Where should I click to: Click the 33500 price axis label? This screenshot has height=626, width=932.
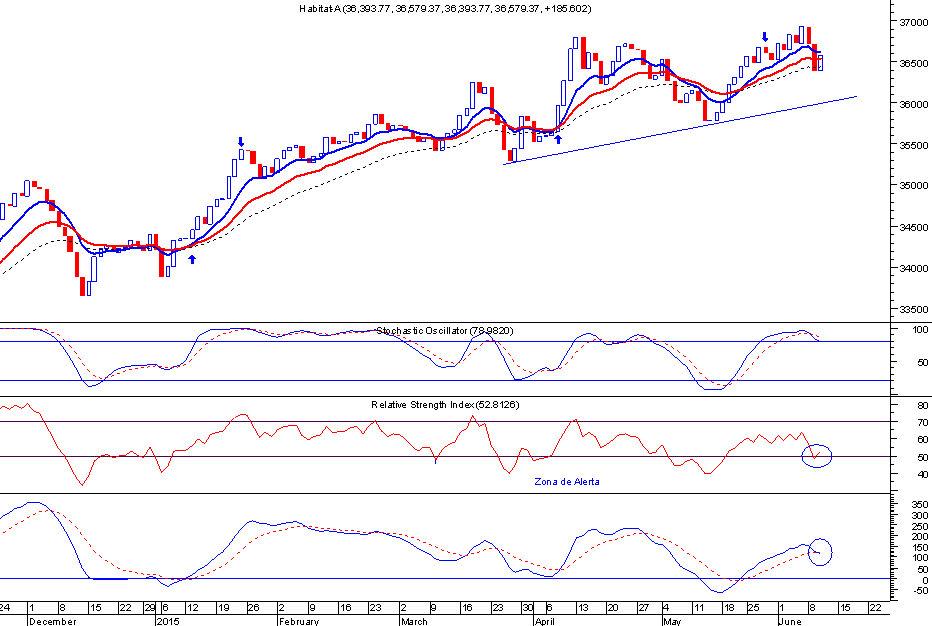click(914, 309)
